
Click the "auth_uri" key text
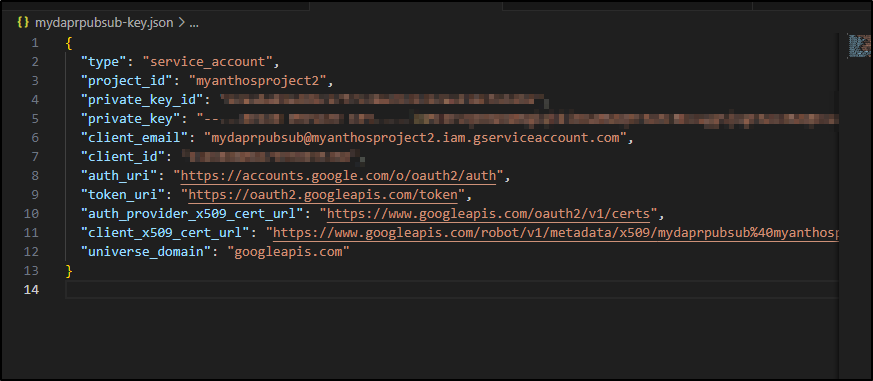[x=119, y=176]
